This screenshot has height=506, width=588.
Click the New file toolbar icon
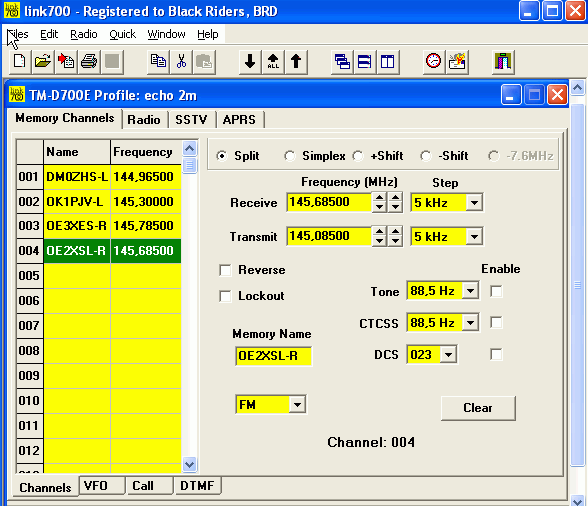pos(20,62)
